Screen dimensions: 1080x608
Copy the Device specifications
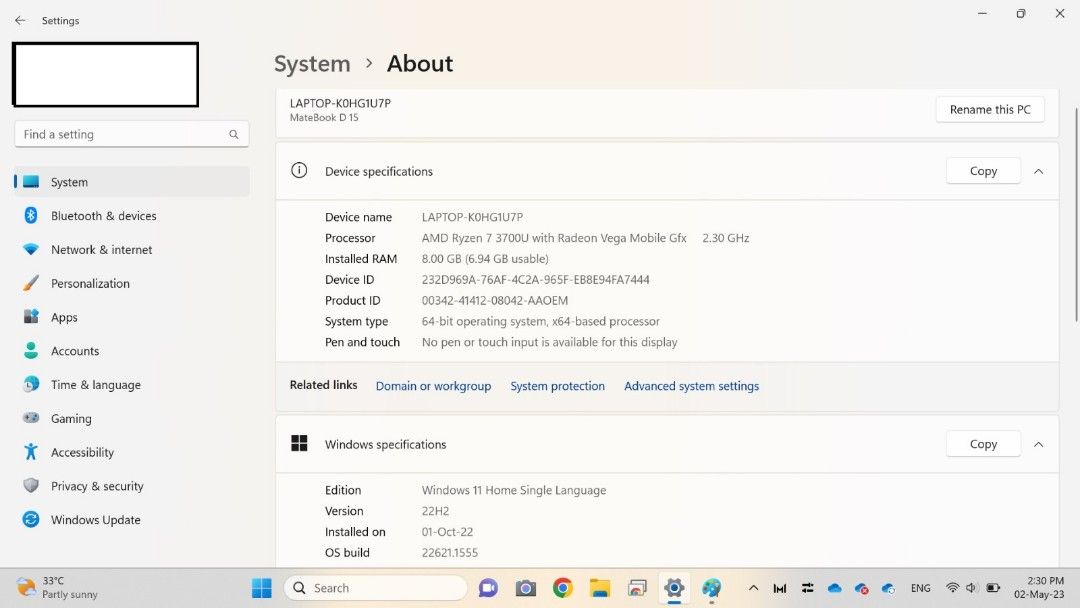[983, 171]
